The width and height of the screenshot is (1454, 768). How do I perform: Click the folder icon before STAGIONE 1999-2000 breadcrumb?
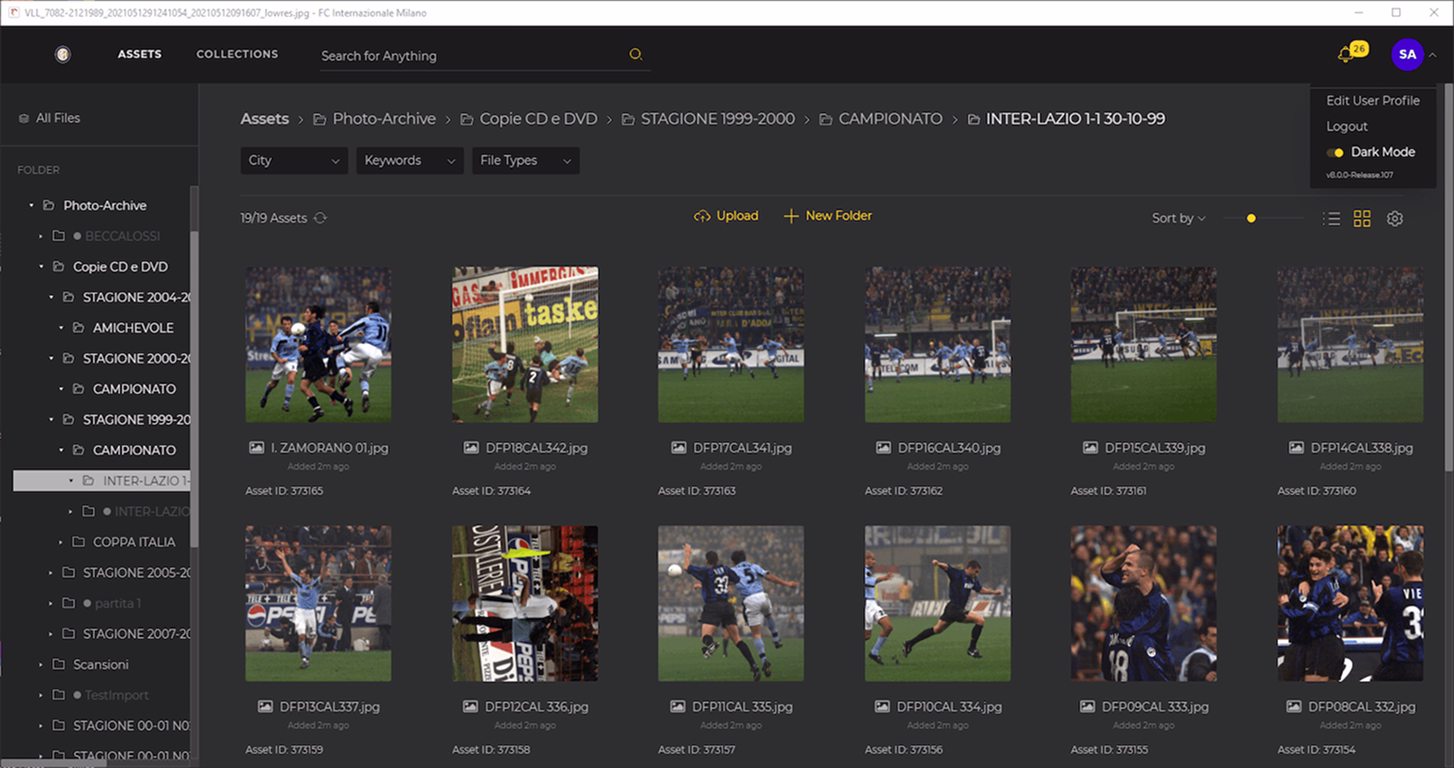[x=628, y=120]
